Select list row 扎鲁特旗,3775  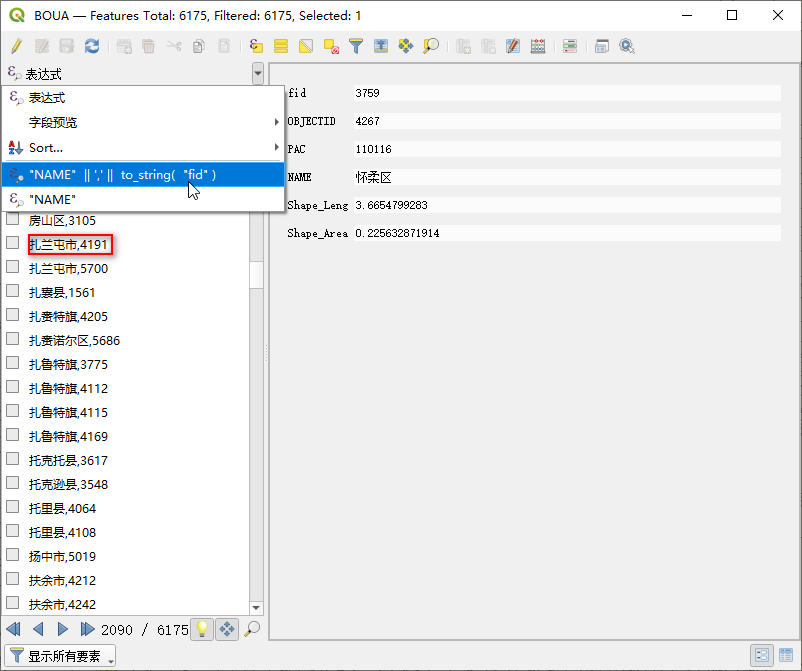point(126,364)
